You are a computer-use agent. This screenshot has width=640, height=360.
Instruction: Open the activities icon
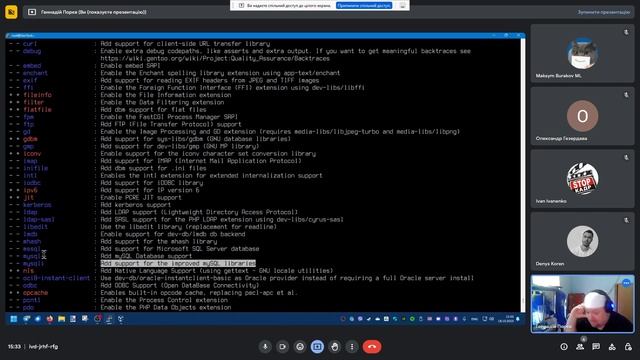[x=612, y=347]
